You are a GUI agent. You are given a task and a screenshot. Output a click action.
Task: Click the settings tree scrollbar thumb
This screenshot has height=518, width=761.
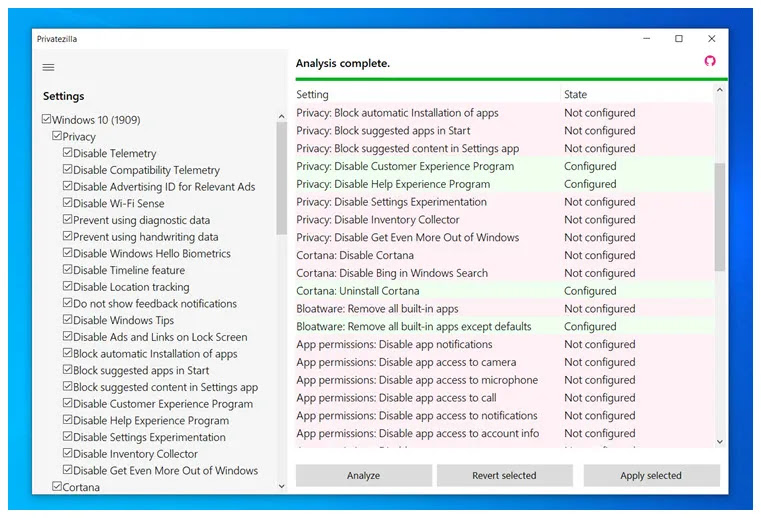[x=281, y=178]
